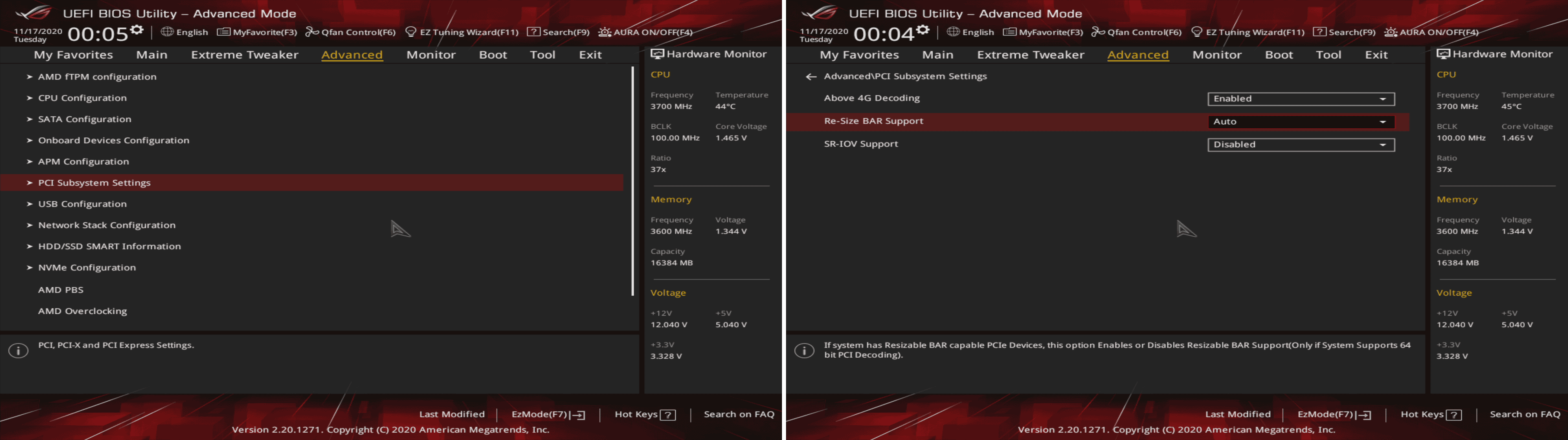Image resolution: width=1568 pixels, height=440 pixels.
Task: Switch to My Favorites tab on the 00:05 screen
Action: click(x=74, y=55)
